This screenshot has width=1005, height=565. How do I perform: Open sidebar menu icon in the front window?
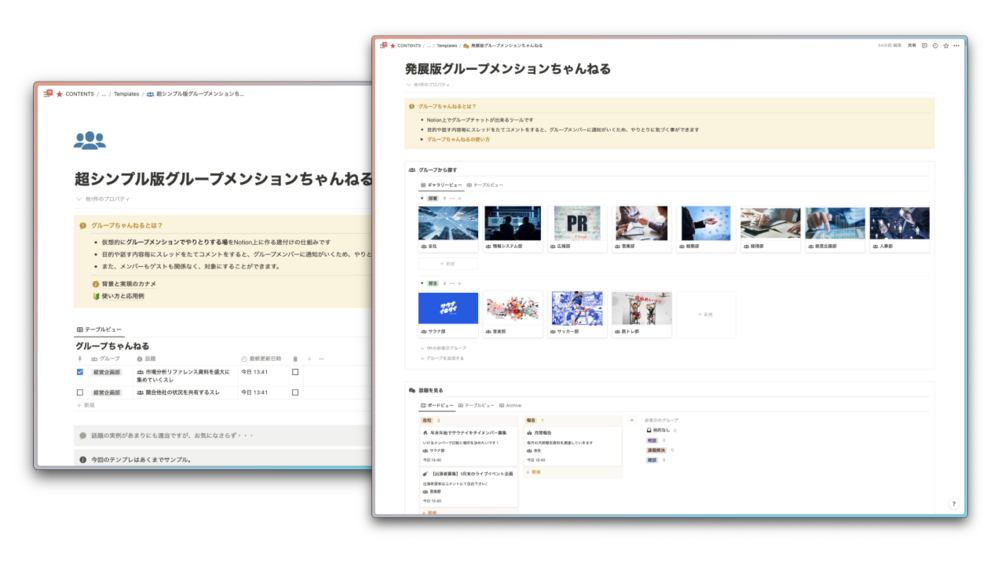point(383,45)
